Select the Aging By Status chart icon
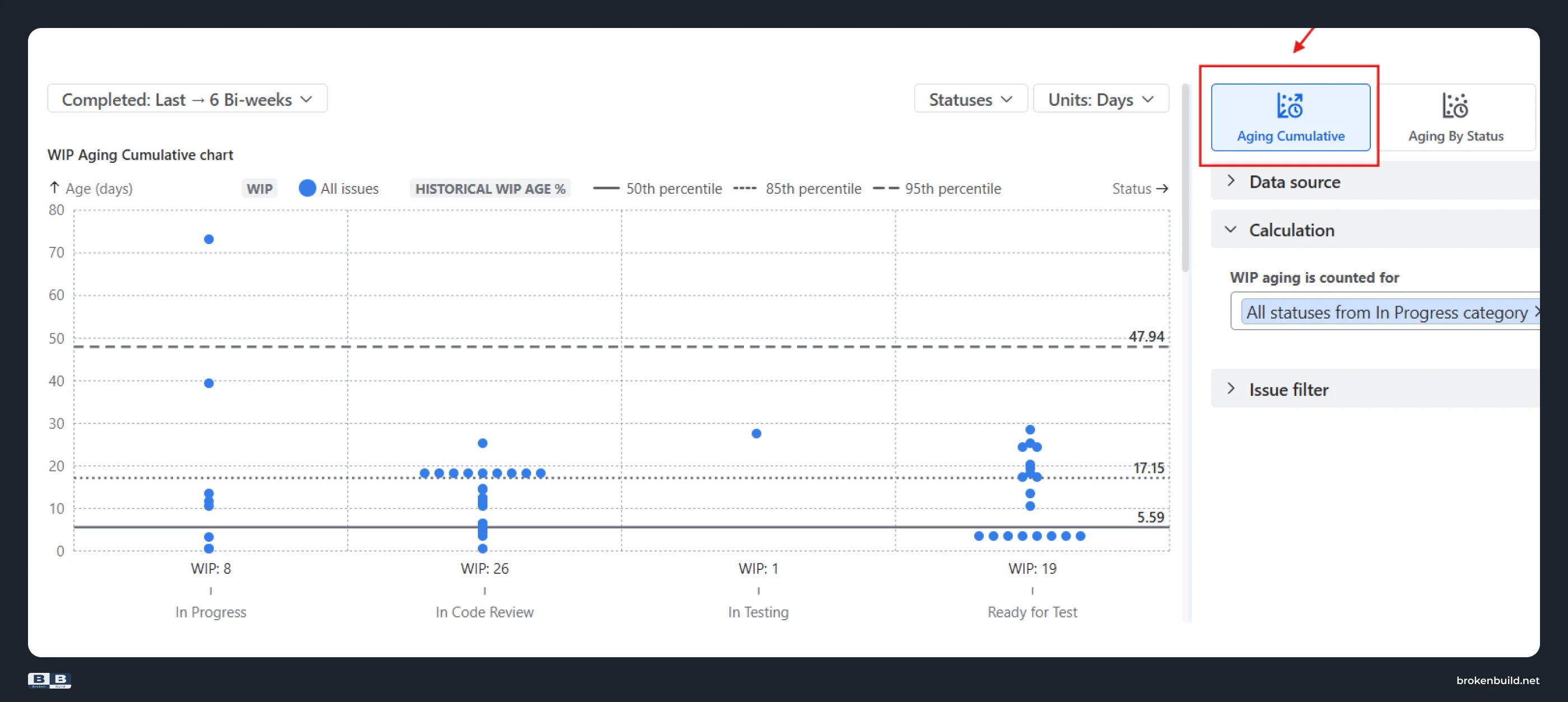 (x=1455, y=106)
